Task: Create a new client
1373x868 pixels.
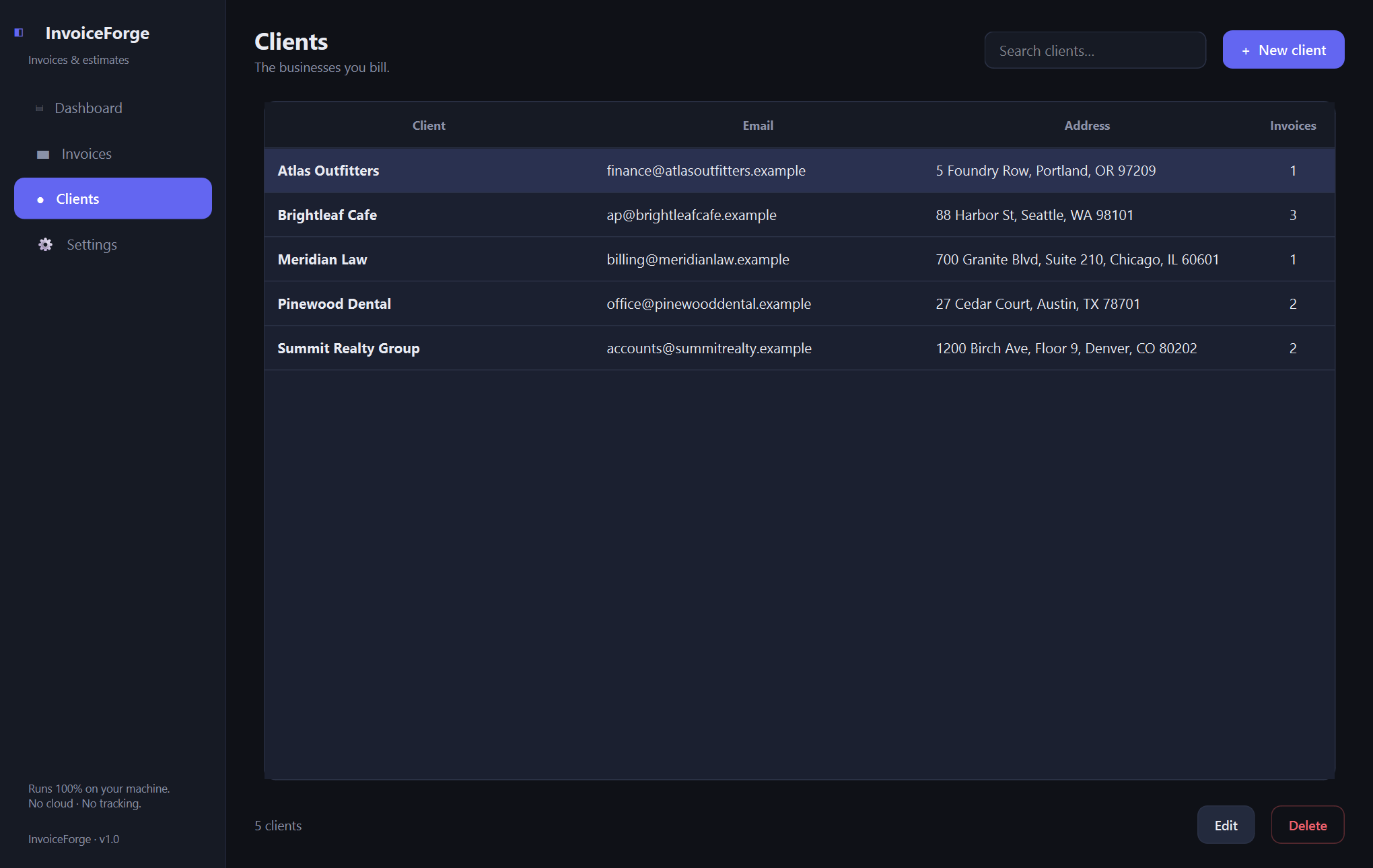Action: [x=1283, y=50]
